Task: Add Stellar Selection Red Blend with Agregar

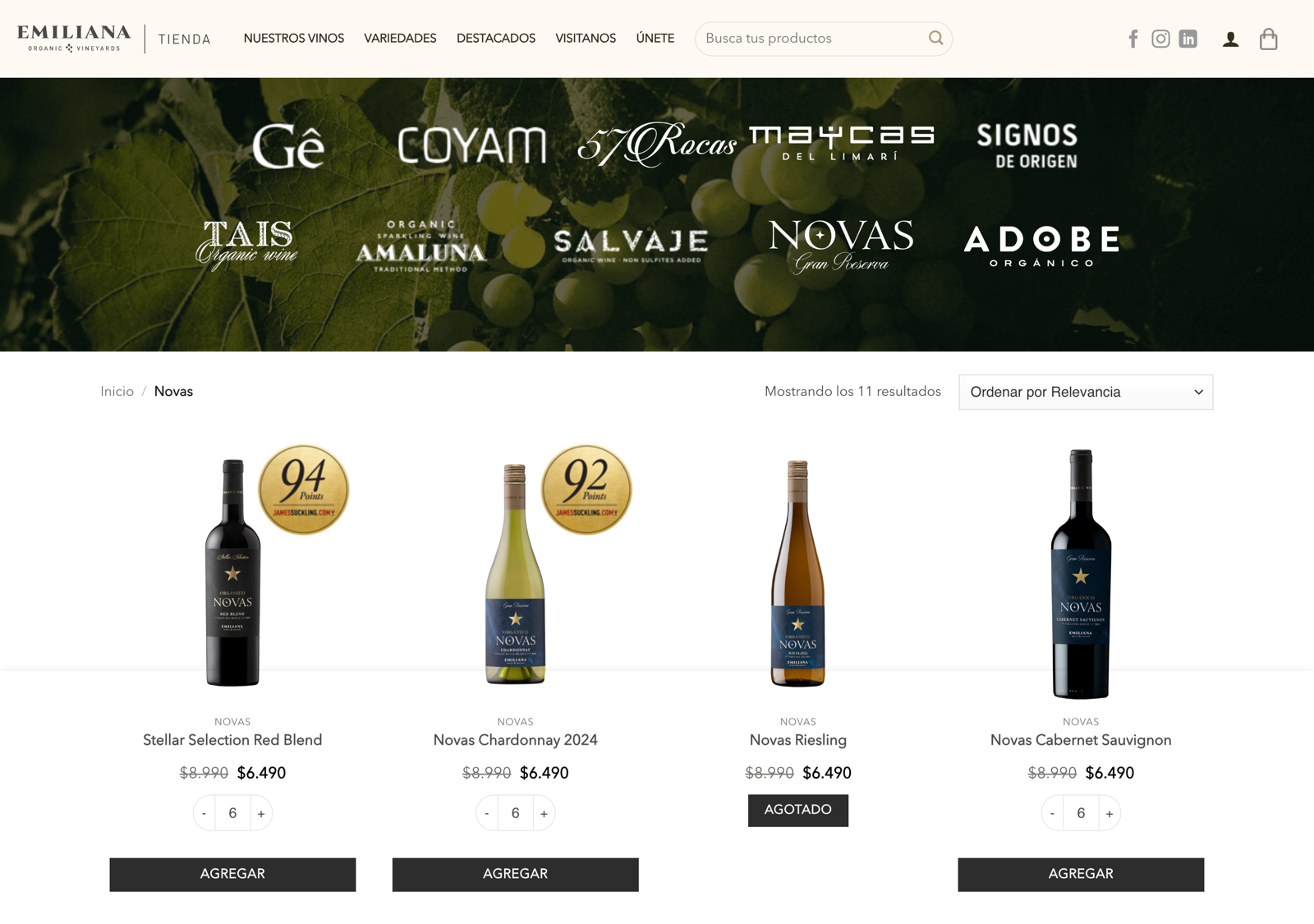Action: [x=232, y=874]
